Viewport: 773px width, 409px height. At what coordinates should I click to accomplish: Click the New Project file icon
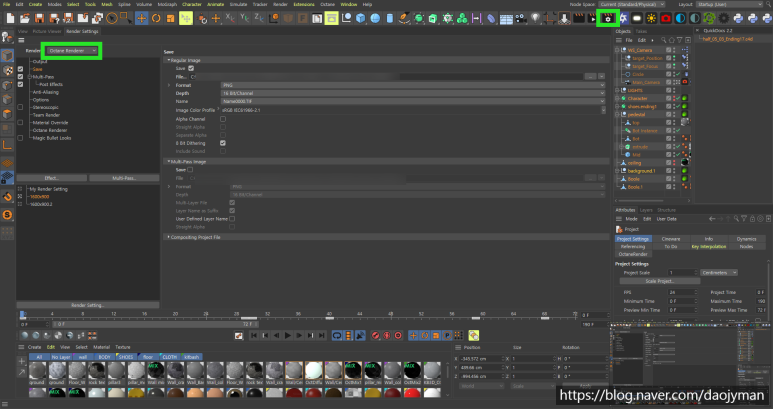tap(10, 19)
